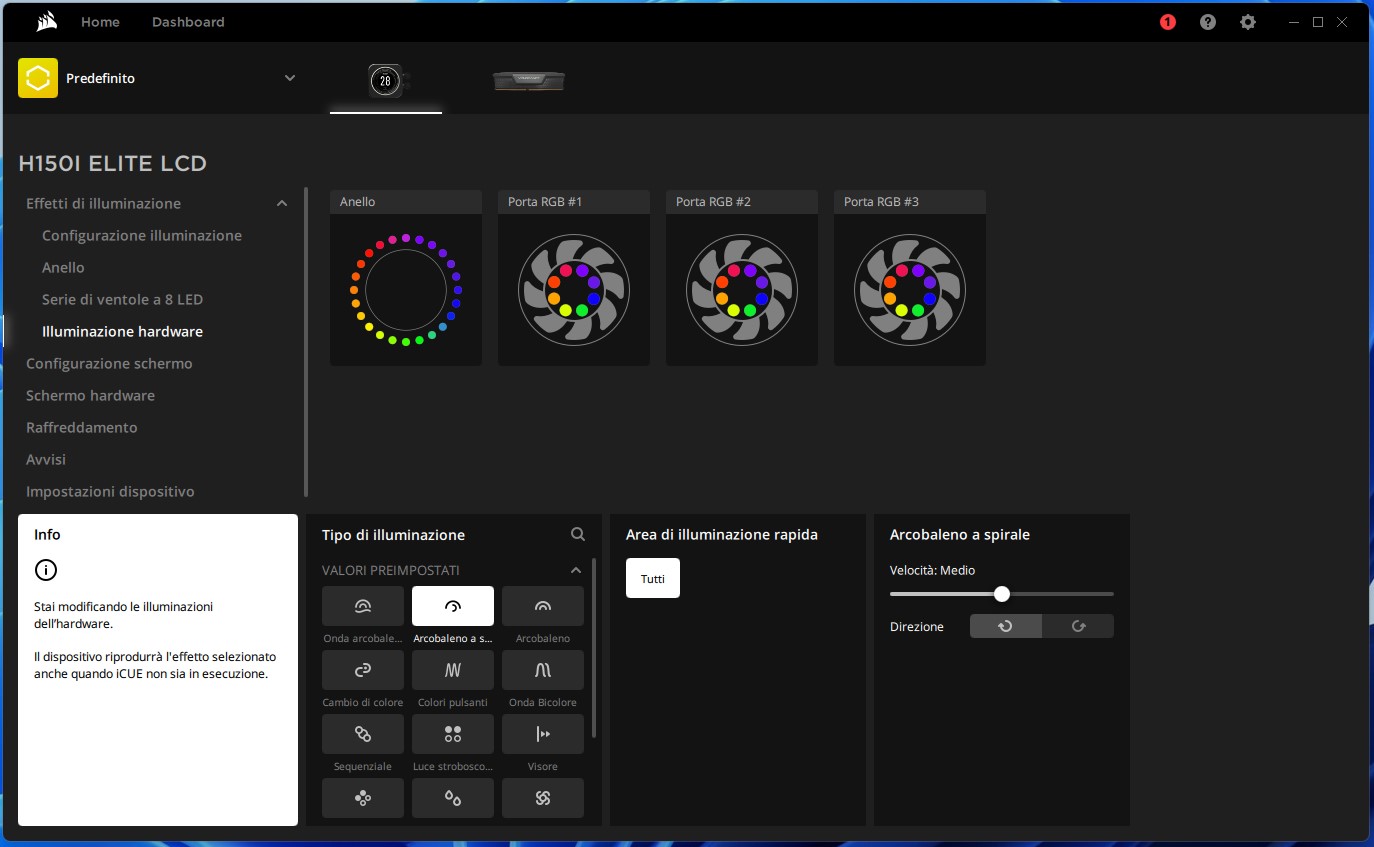Screen dimensions: 1374x847
Task: Select the H150i cooler device icon
Action: (386, 80)
